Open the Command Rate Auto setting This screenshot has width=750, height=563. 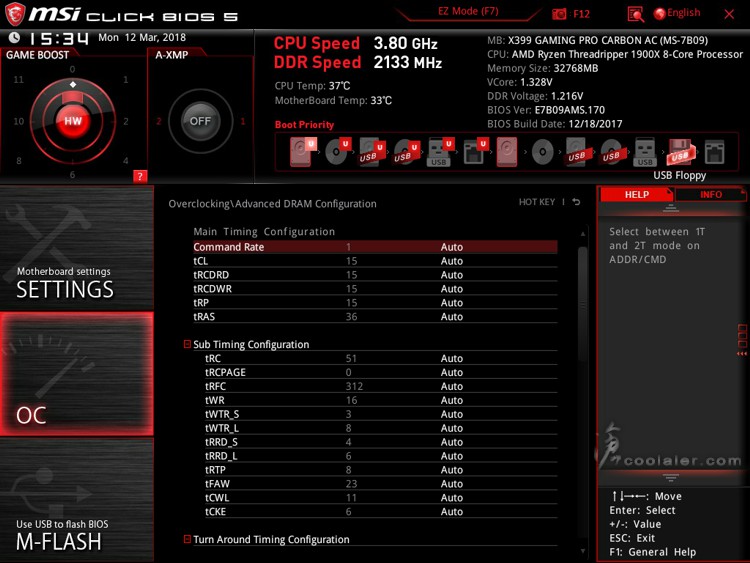tap(452, 247)
